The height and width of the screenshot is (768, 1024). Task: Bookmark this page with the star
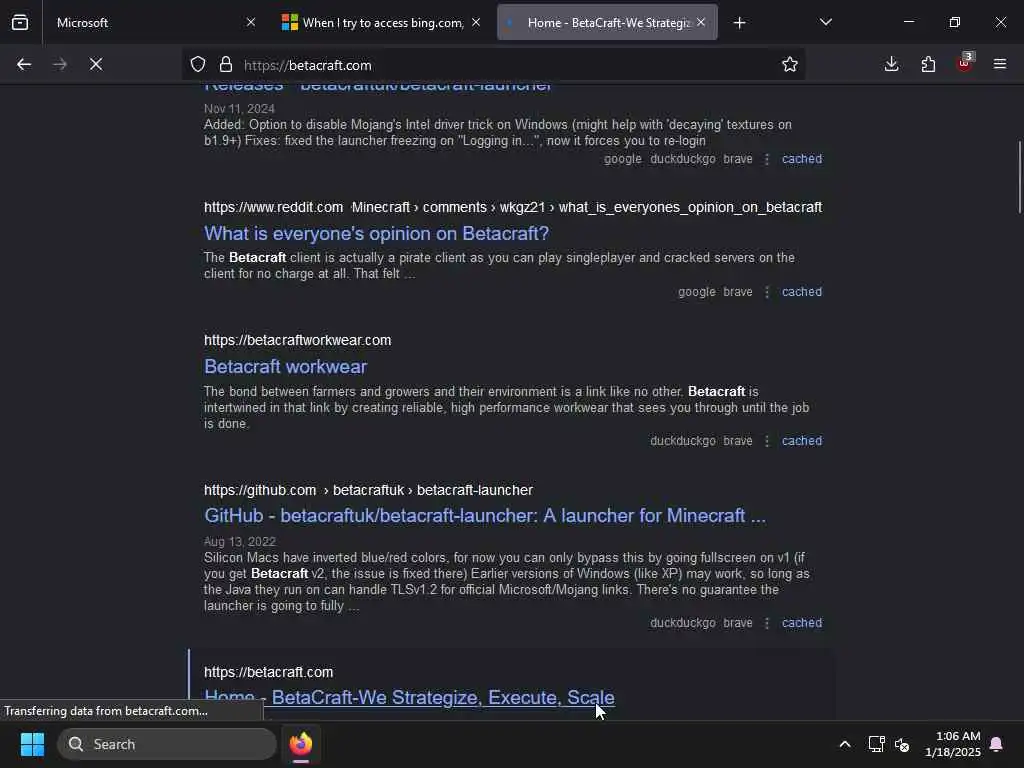point(790,64)
